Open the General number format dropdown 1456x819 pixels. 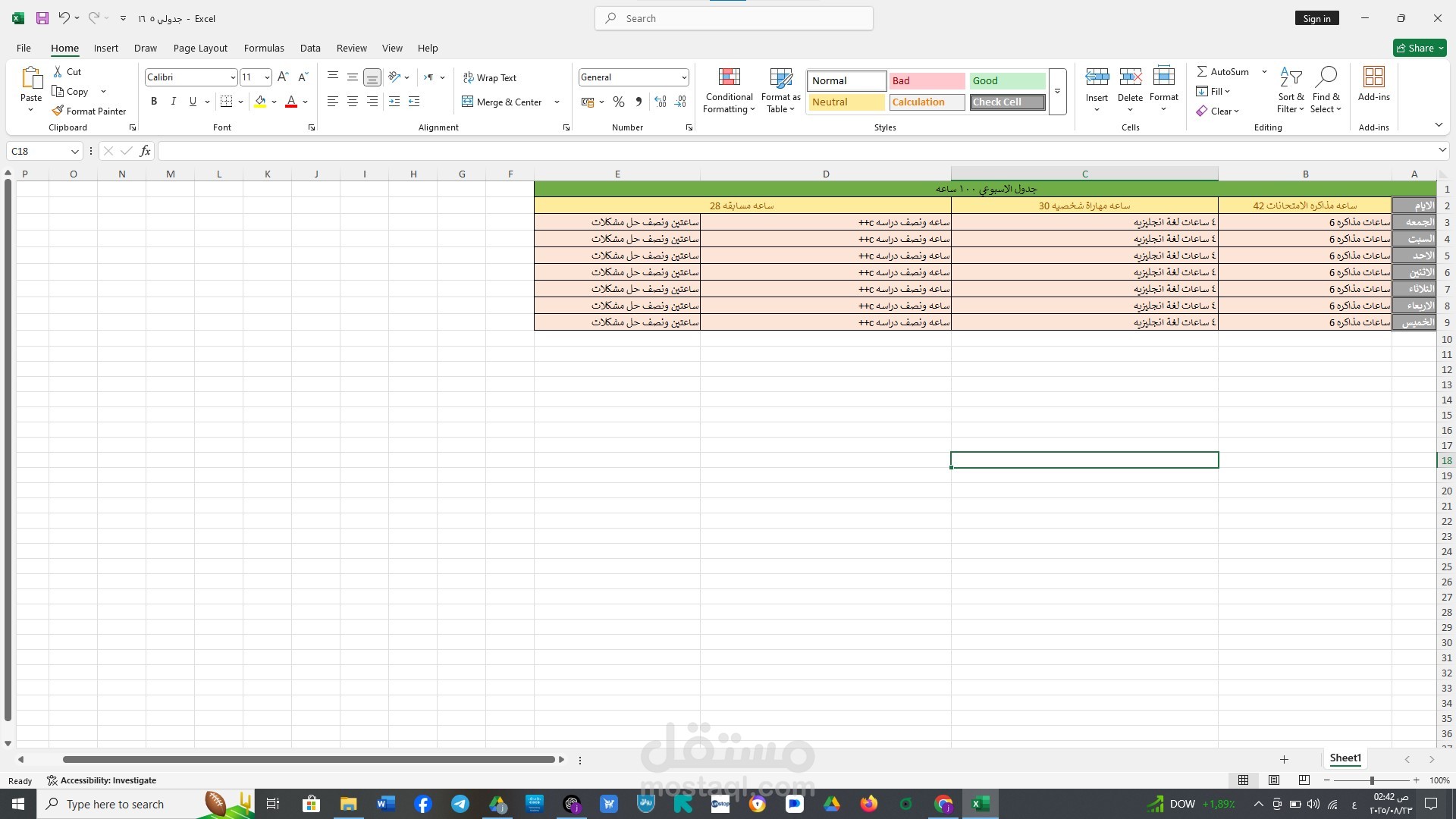pyautogui.click(x=683, y=77)
